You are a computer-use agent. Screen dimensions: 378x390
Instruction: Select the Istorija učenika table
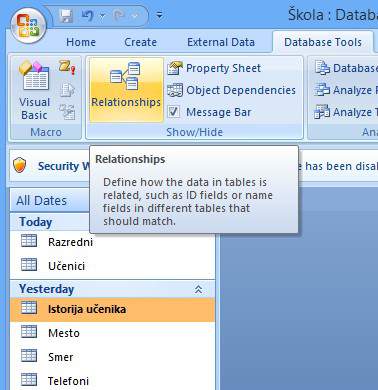[113, 309]
